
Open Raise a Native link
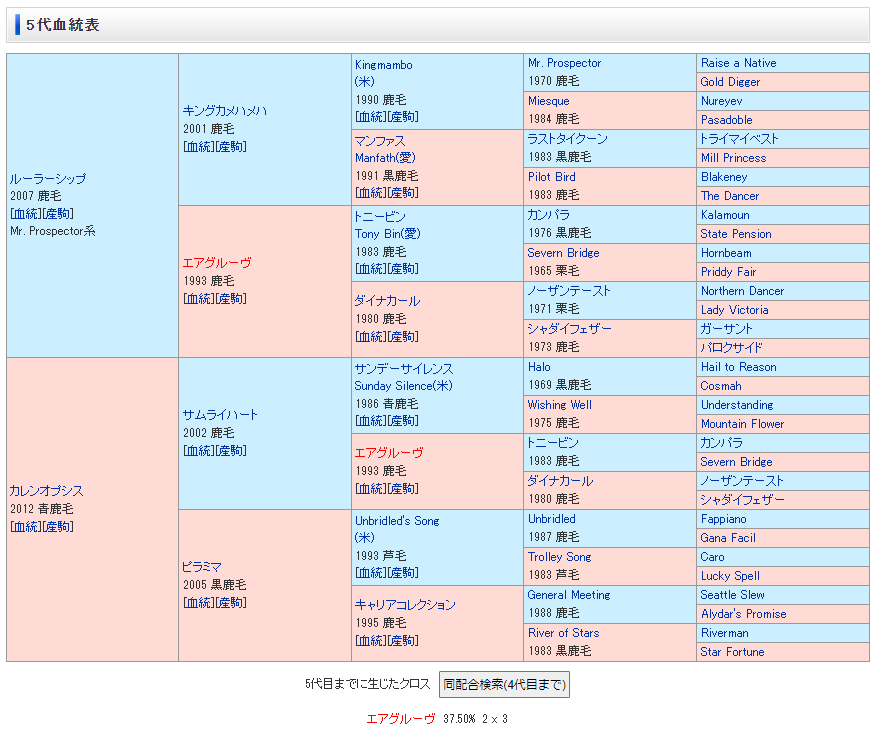point(738,63)
